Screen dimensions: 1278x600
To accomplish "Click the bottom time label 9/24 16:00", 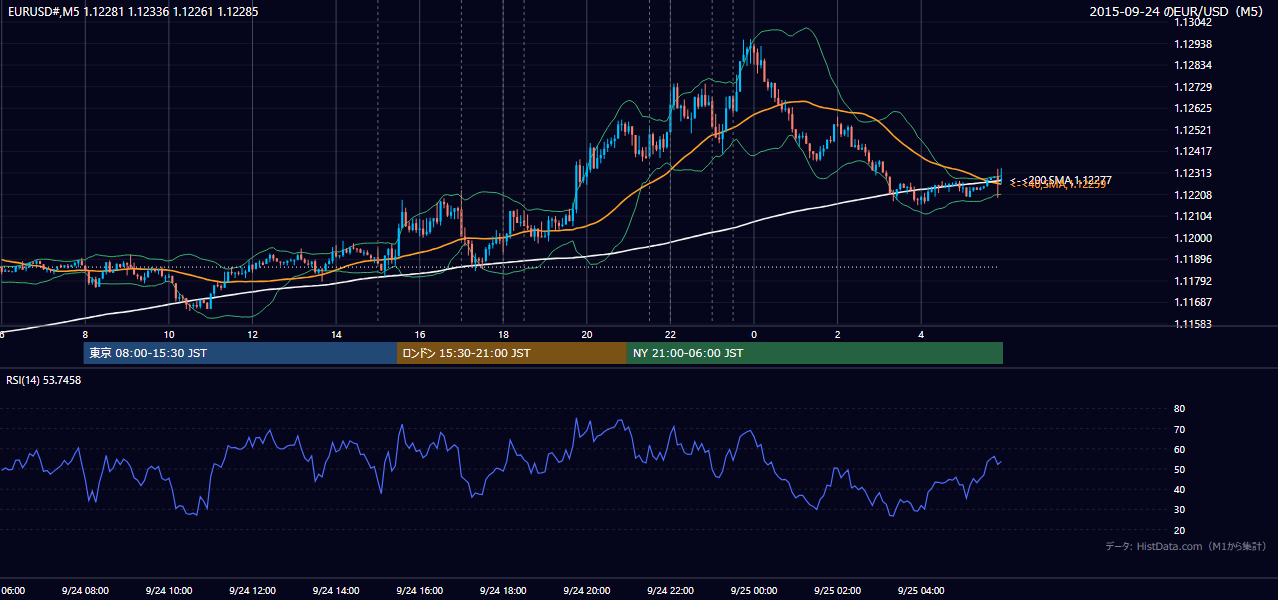I will pyautogui.click(x=419, y=590).
